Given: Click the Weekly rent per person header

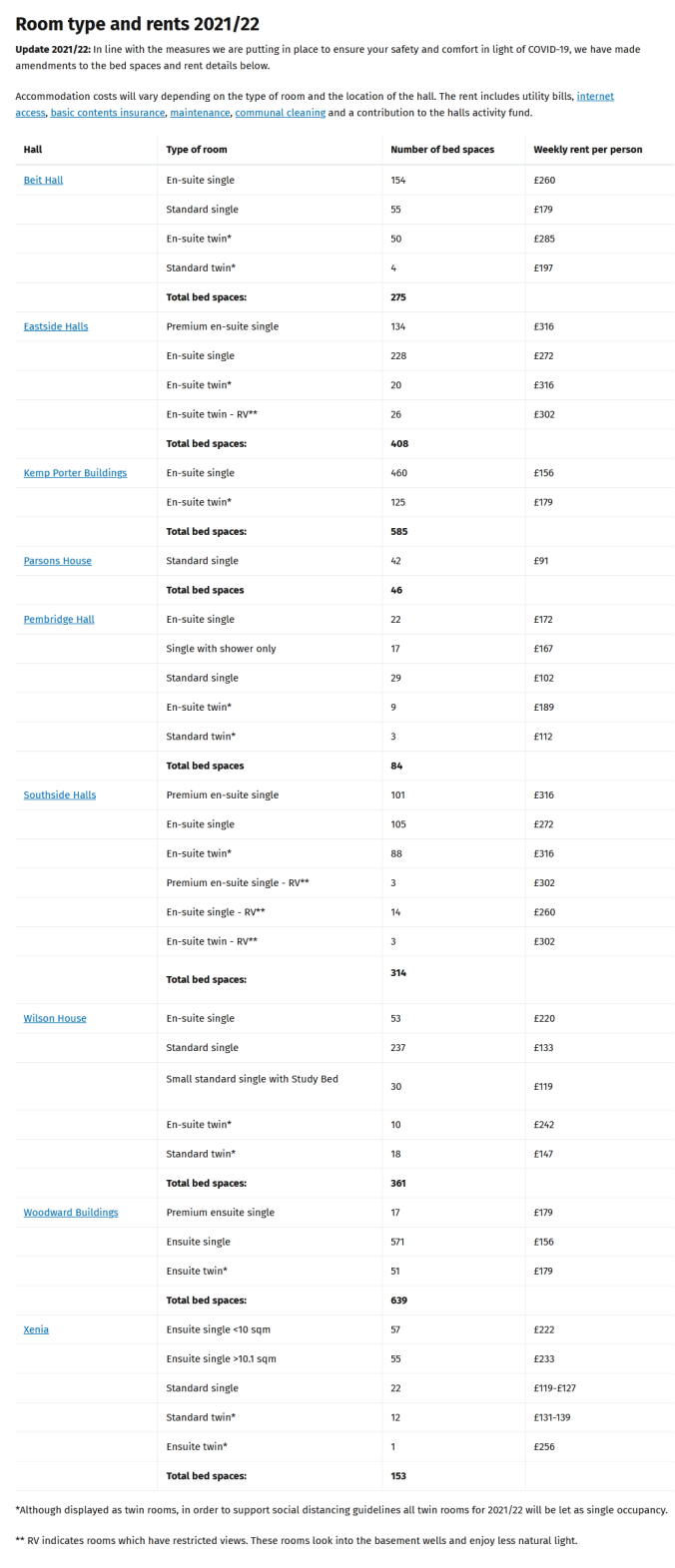Looking at the screenshot, I should pos(588,150).
